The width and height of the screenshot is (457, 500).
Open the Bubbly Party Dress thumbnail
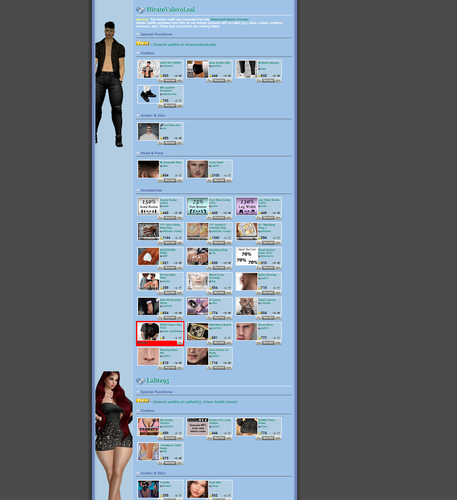click(246, 427)
